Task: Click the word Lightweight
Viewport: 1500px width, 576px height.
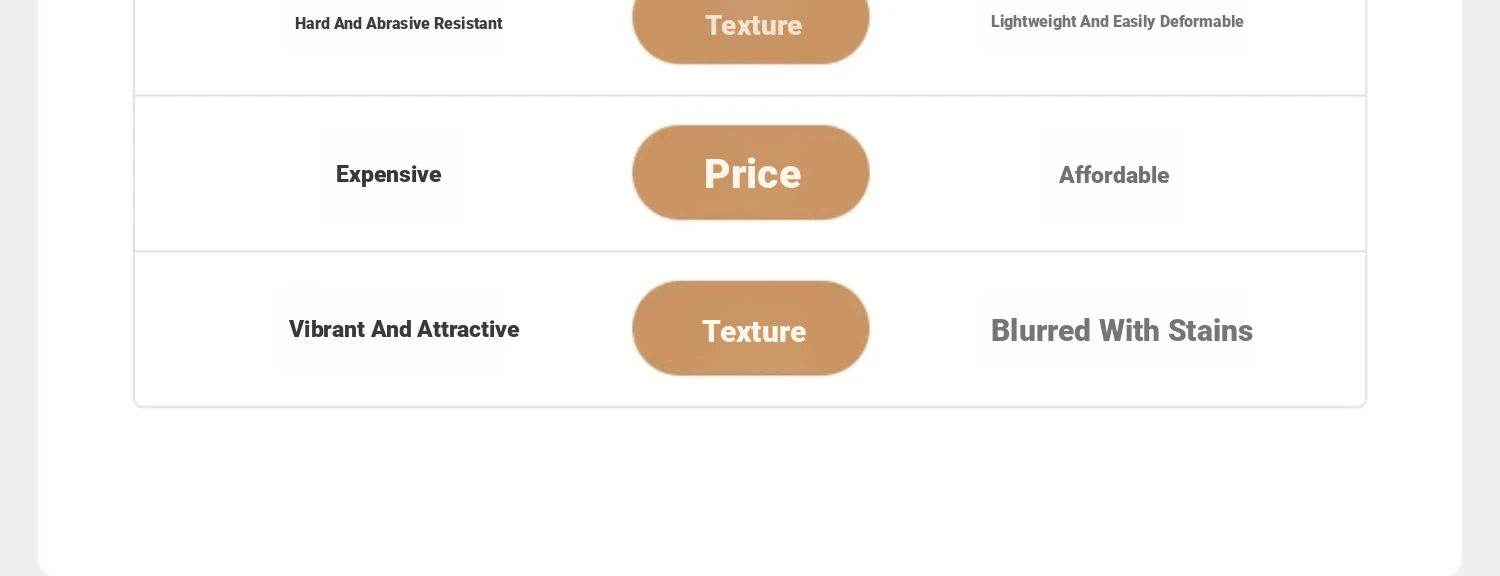Action: (1033, 22)
